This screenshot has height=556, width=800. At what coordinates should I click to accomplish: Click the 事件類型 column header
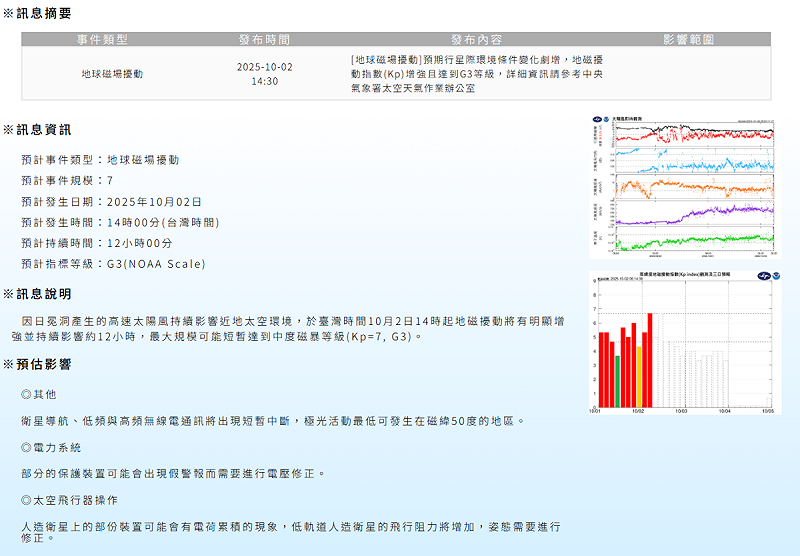tap(102, 40)
